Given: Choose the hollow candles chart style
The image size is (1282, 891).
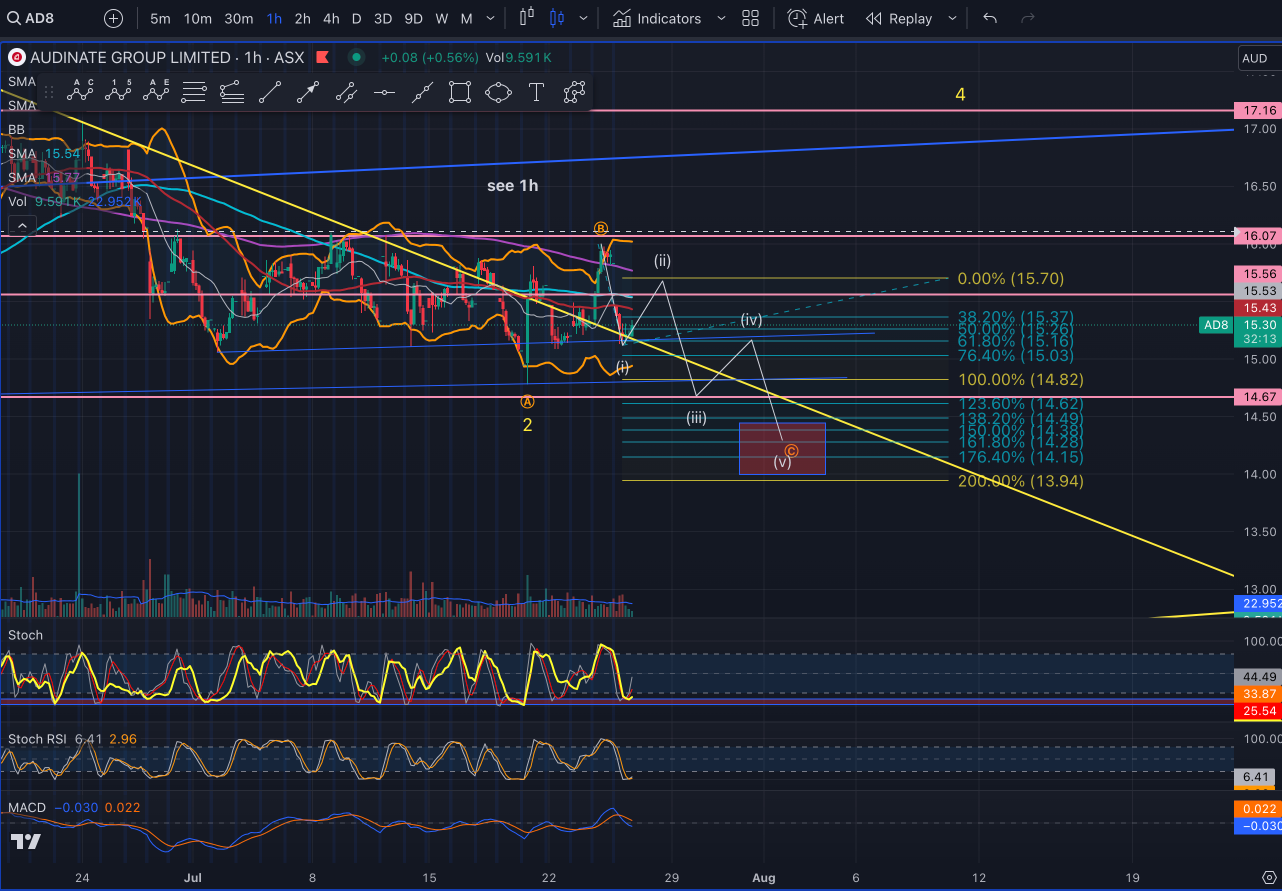Looking at the screenshot, I should tap(528, 18).
